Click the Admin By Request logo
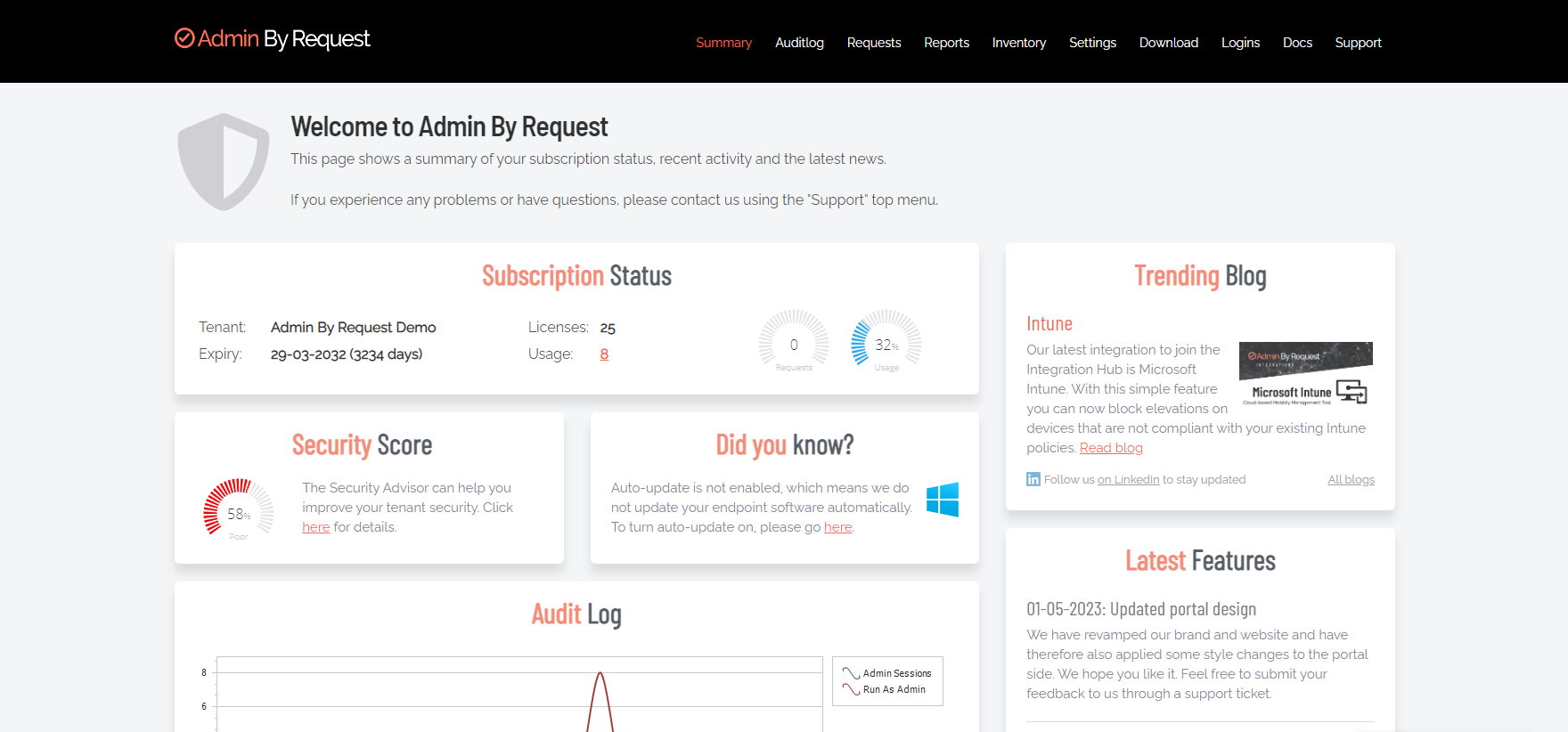Screen dimensions: 1568x732 pos(273,39)
